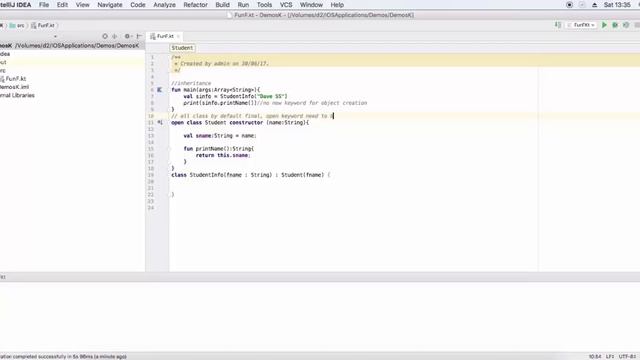
Task: Click the overridden-class gutter marker beside open class Student
Action: point(160,122)
